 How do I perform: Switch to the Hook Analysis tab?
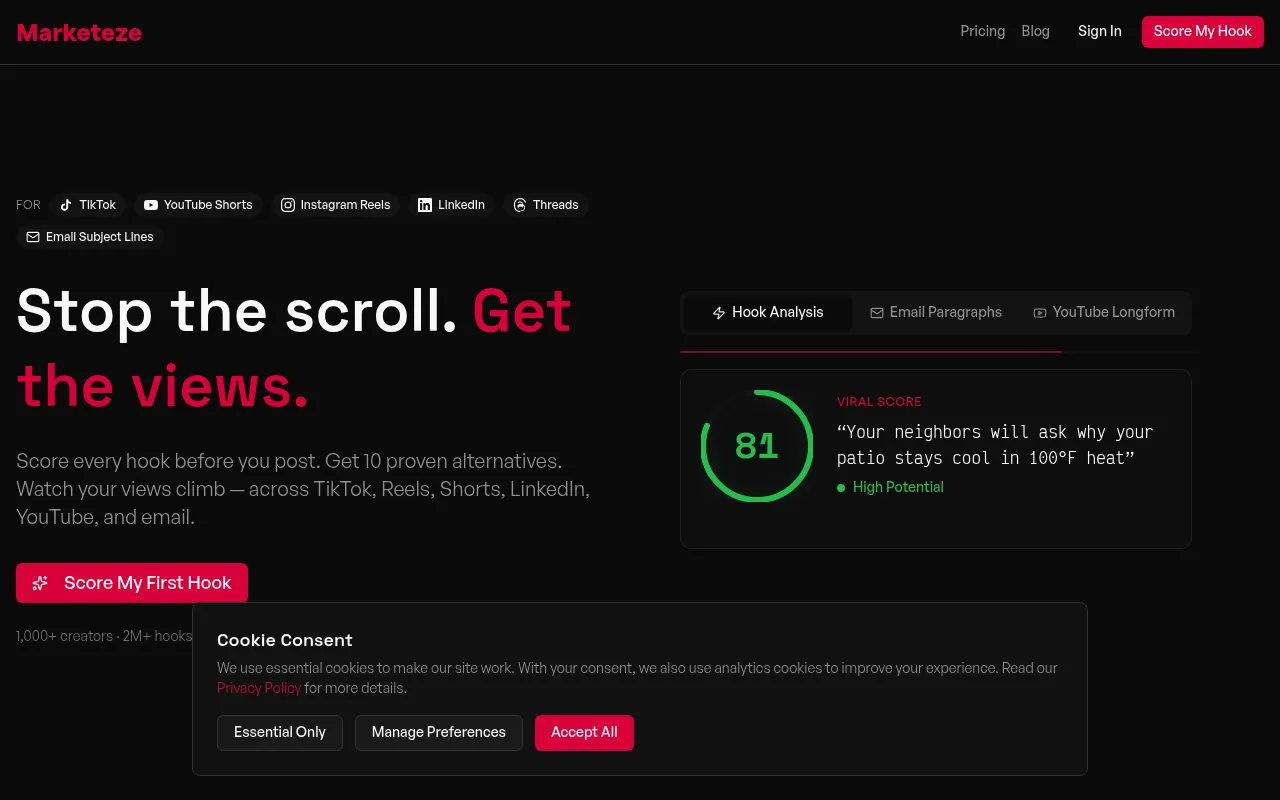768,312
